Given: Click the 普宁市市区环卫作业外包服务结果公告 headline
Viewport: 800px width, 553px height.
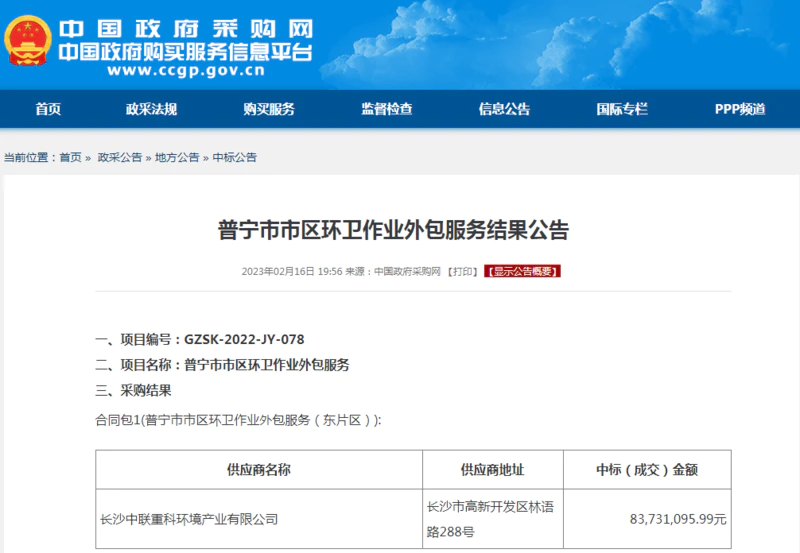Looking at the screenshot, I should (x=393, y=231).
